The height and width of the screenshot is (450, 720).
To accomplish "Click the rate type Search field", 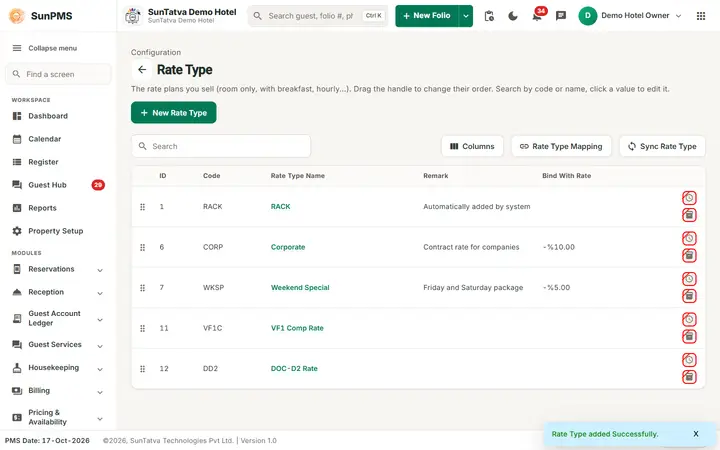I will tap(221, 146).
